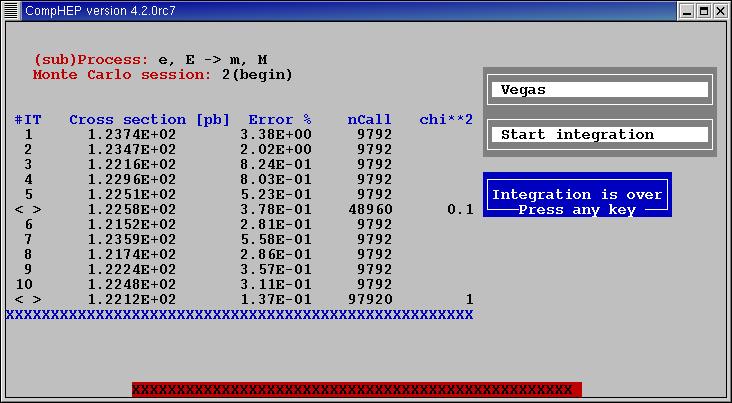The image size is (732, 403).
Task: Click chi**2 value 0.1
Action: pos(460,209)
